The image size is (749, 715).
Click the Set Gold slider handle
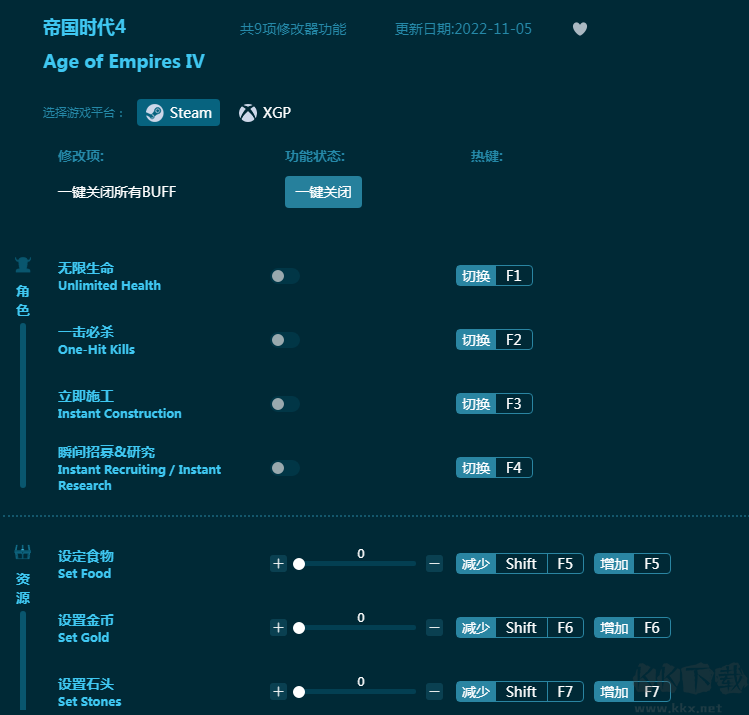[299, 628]
